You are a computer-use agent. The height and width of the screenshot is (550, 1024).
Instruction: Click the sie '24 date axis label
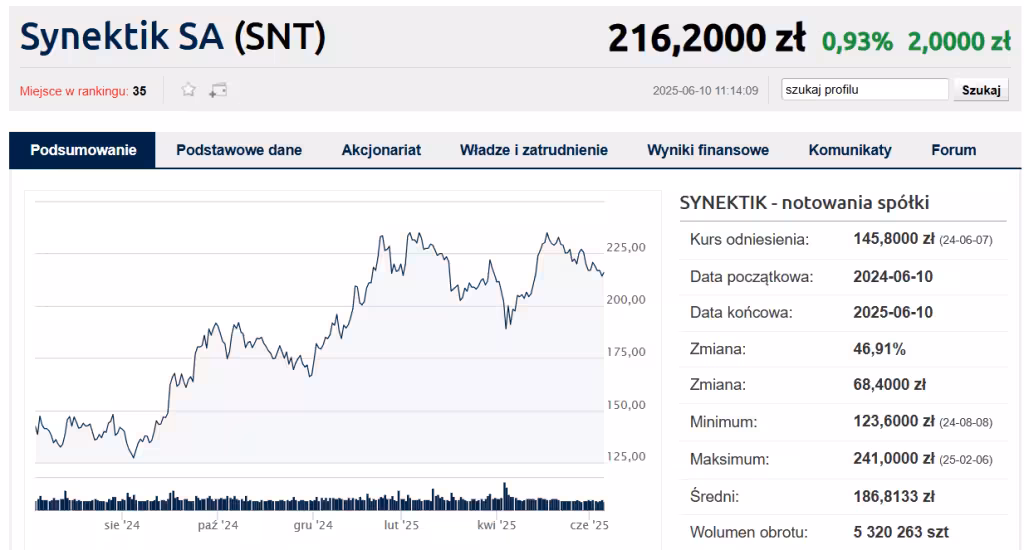point(122,525)
